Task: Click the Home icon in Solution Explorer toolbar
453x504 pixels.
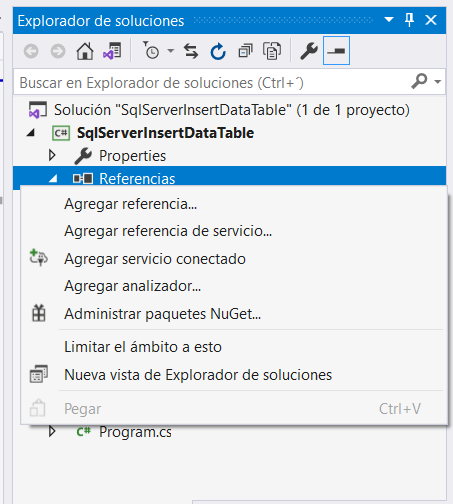Action: coord(85,51)
